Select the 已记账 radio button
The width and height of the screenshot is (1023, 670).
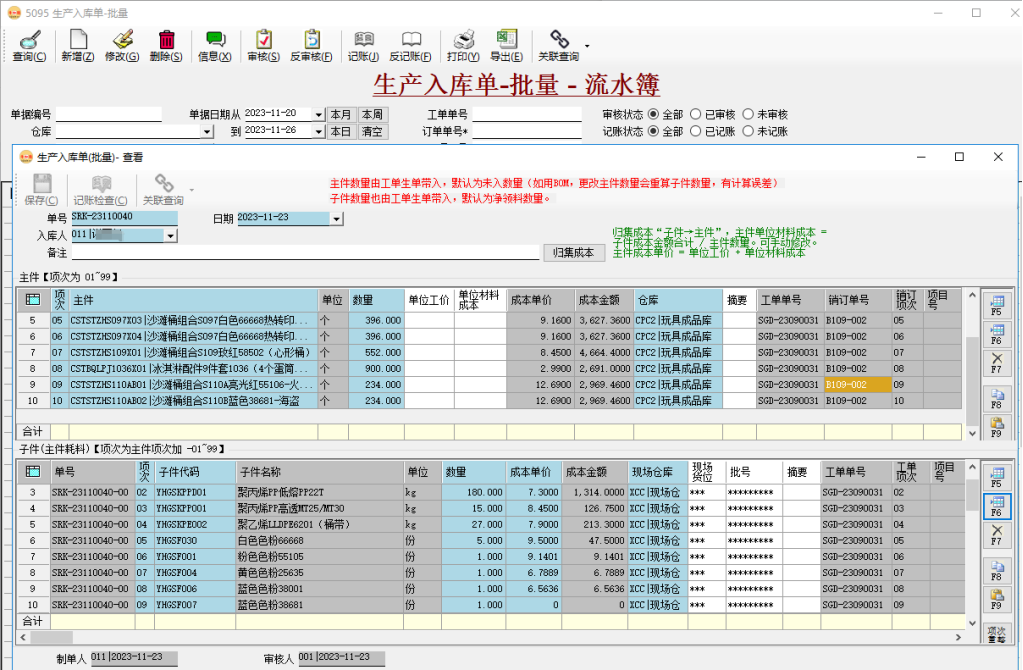pyautogui.click(x=695, y=131)
